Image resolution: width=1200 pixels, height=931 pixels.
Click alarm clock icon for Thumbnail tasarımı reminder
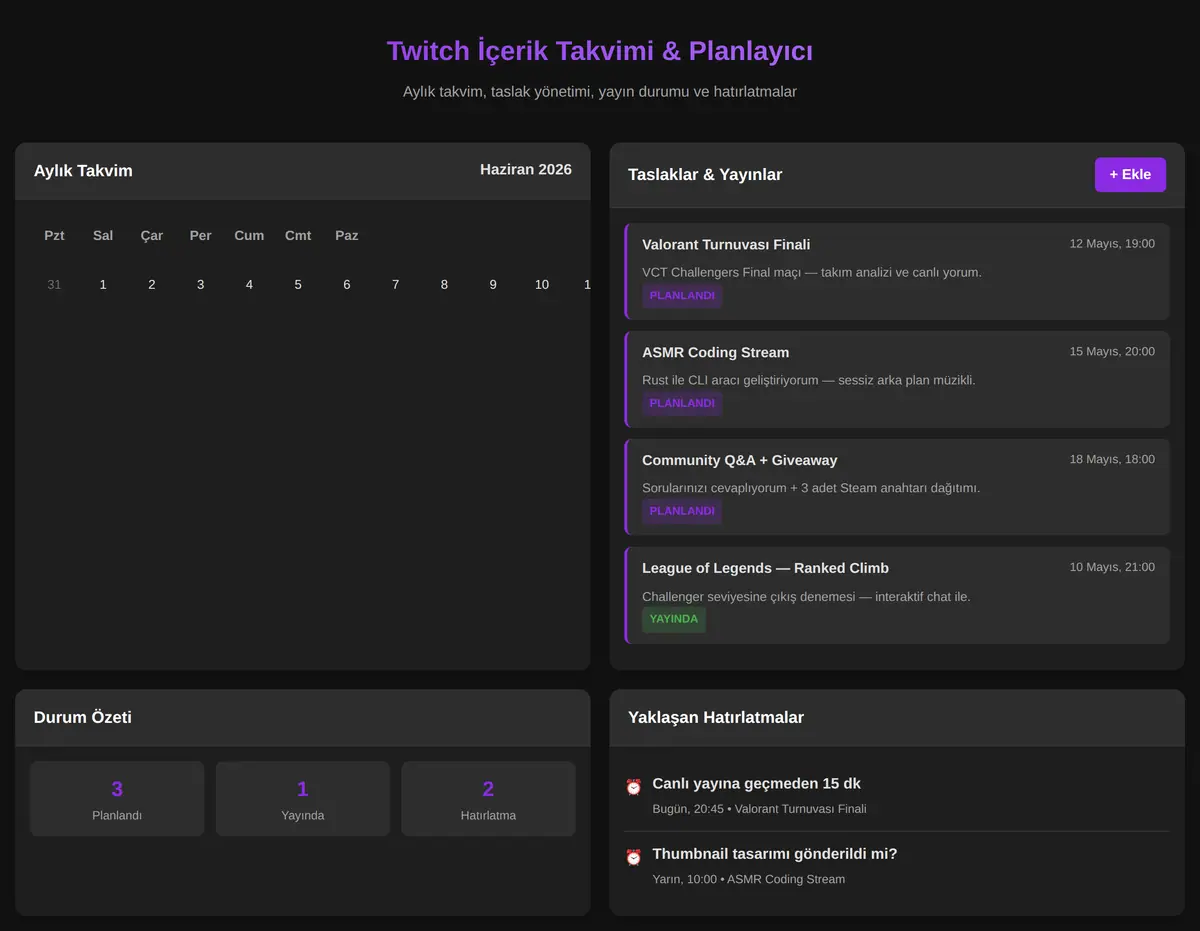(x=633, y=857)
